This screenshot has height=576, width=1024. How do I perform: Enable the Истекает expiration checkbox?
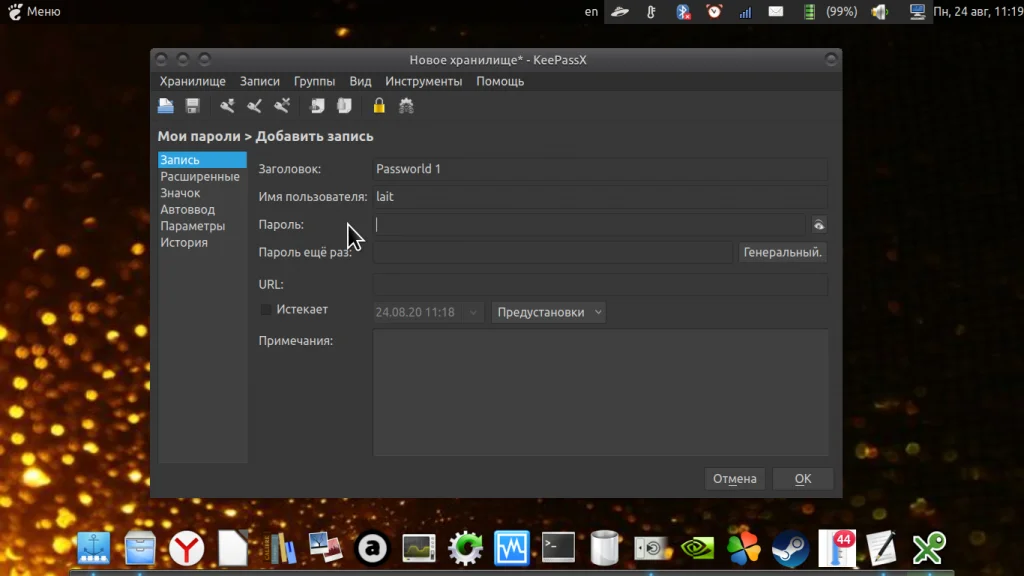click(266, 310)
